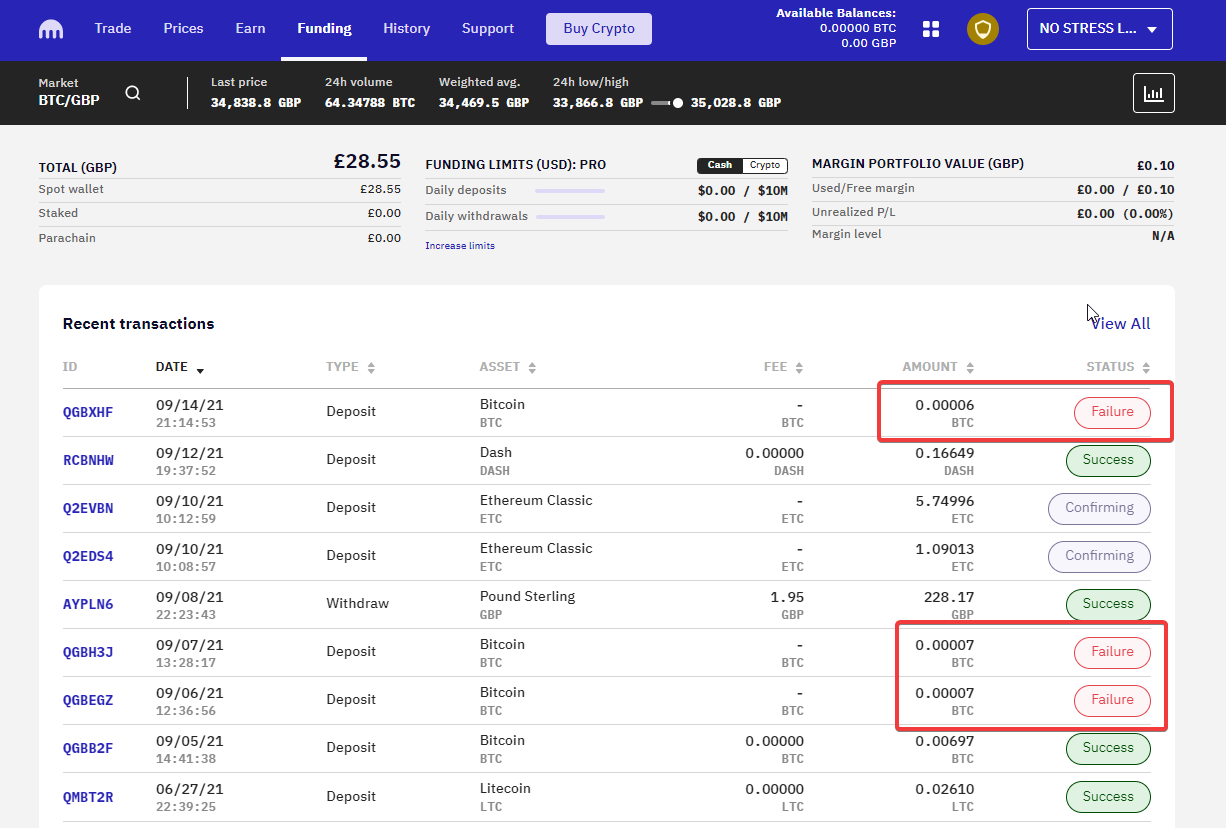Viewport: 1226px width, 828px height.
Task: Sort transactions by the STATUS icon
Action: click(x=1146, y=367)
